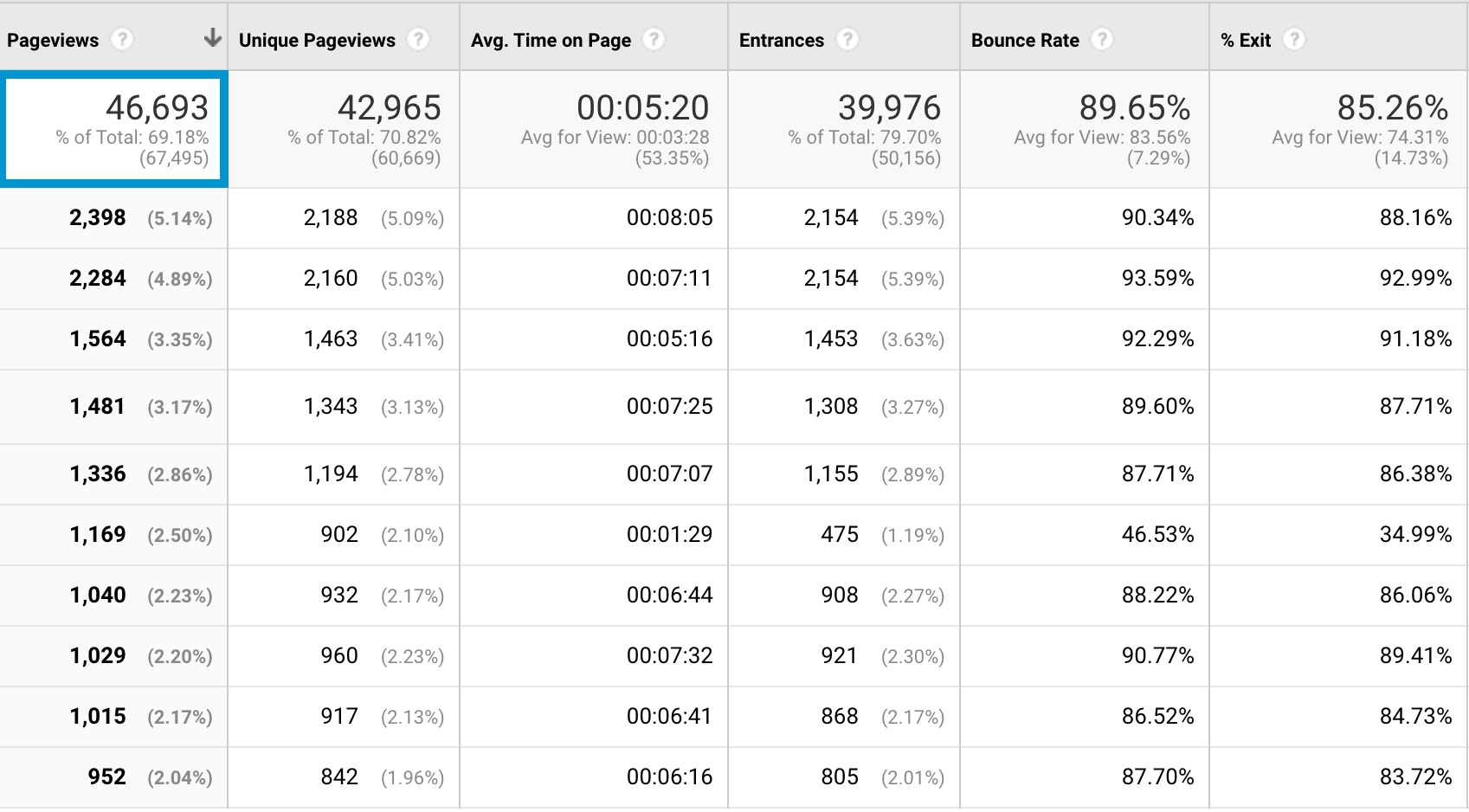Click the descending sort indicator icon
The width and height of the screenshot is (1469, 812).
coord(212,39)
